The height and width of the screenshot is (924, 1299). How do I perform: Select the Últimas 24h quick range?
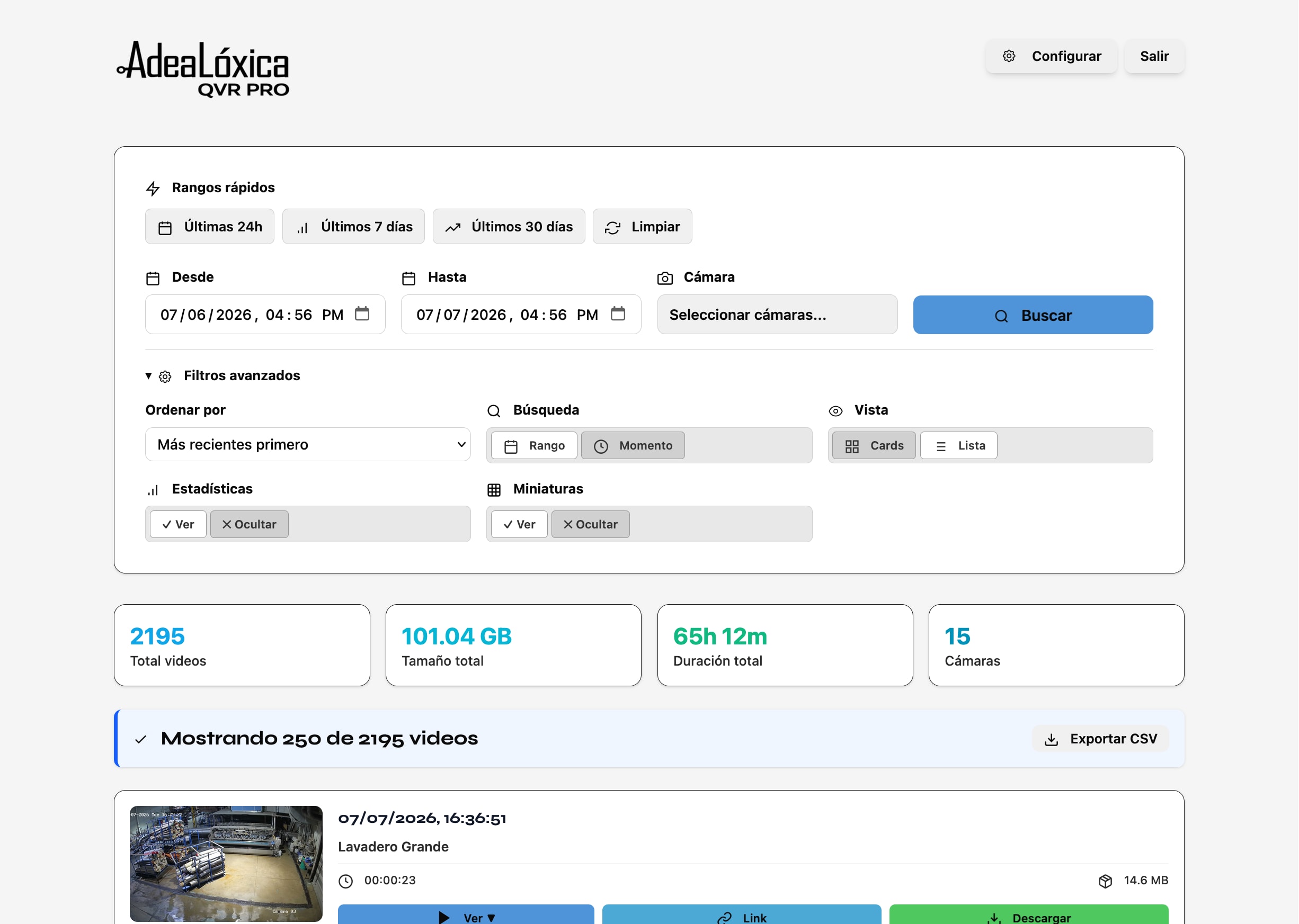coord(209,227)
